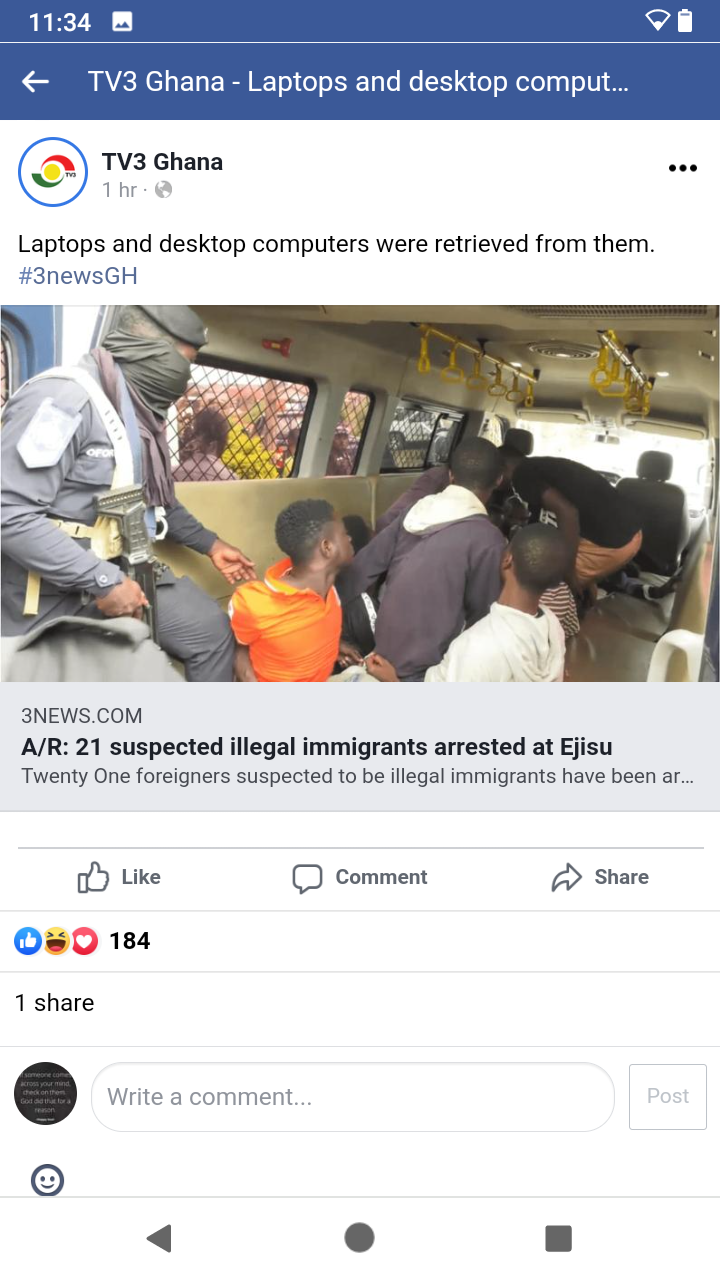Viewport: 720px width, 1280px height.
Task: Tap the Post comment button
Action: [x=668, y=1096]
